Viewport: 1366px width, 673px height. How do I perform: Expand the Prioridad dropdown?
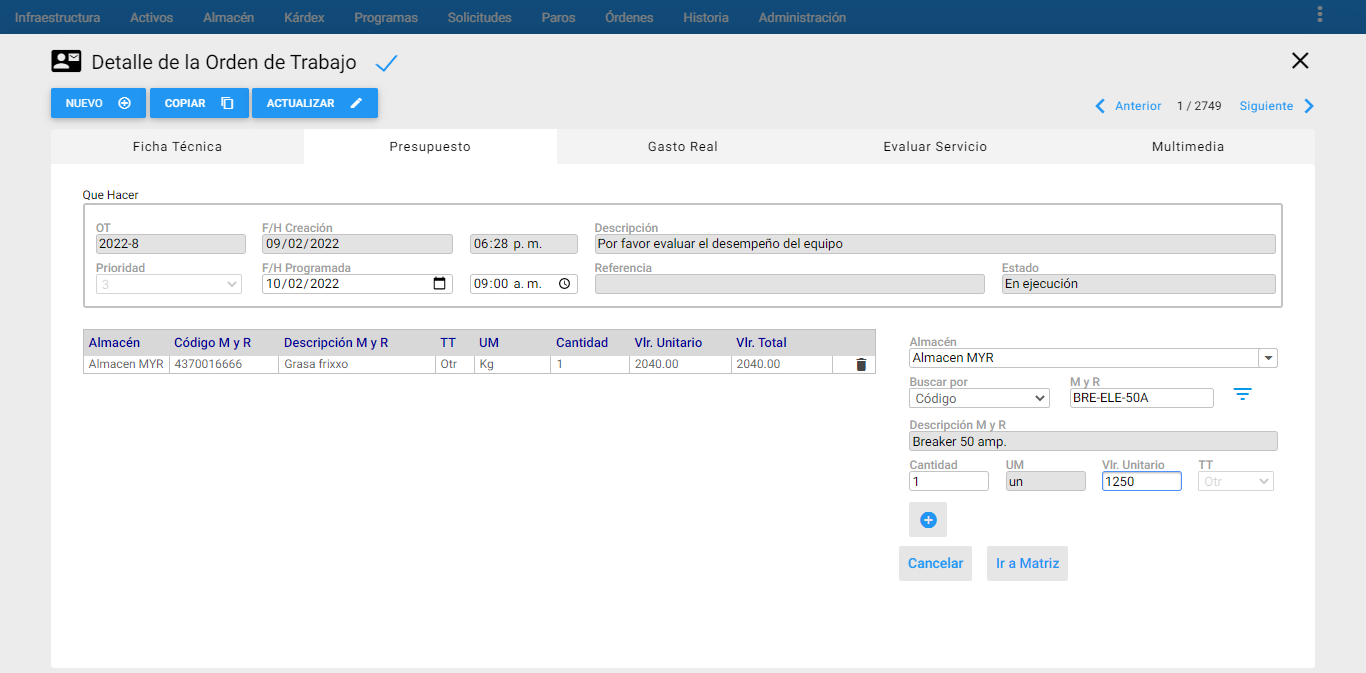coord(169,284)
